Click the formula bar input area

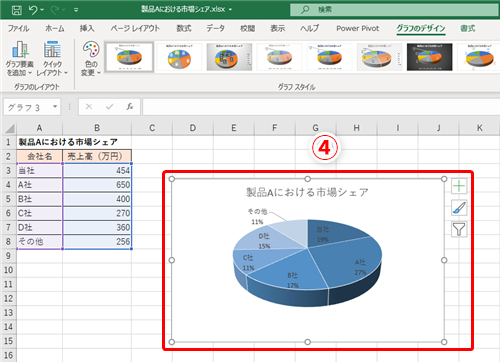click(321, 107)
